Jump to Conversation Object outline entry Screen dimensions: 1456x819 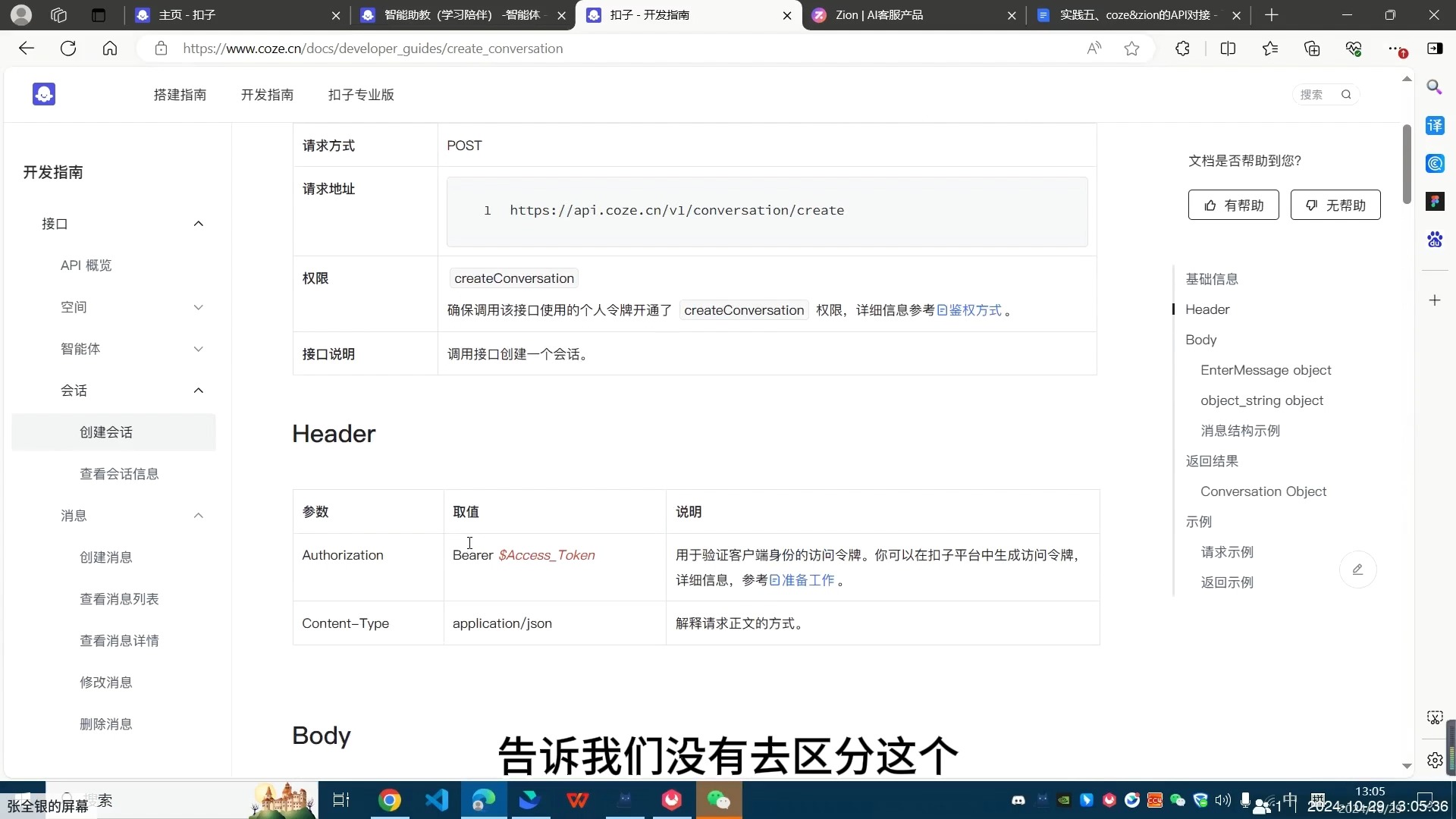point(1263,491)
